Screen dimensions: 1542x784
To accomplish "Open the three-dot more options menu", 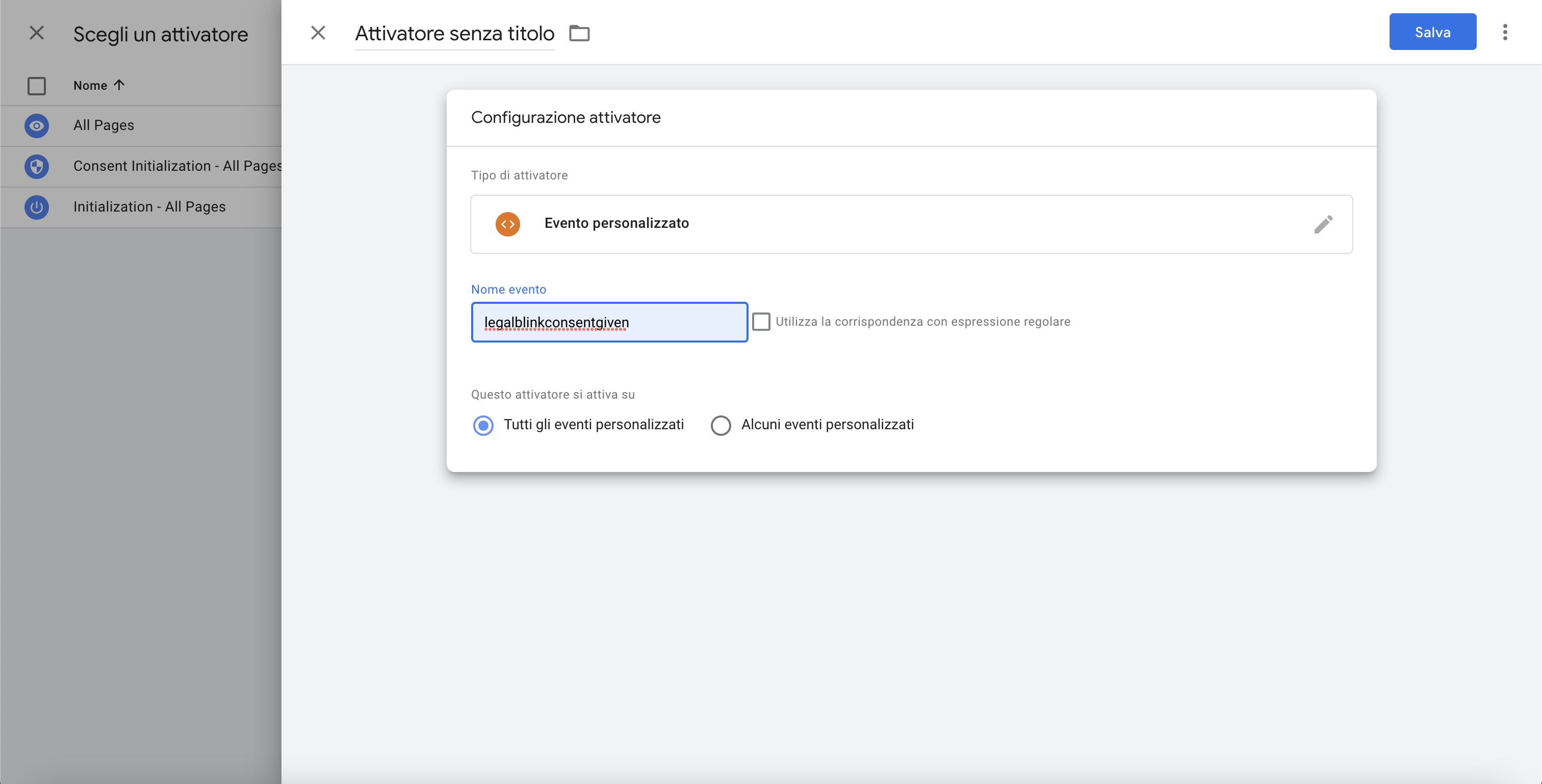I will [1505, 32].
